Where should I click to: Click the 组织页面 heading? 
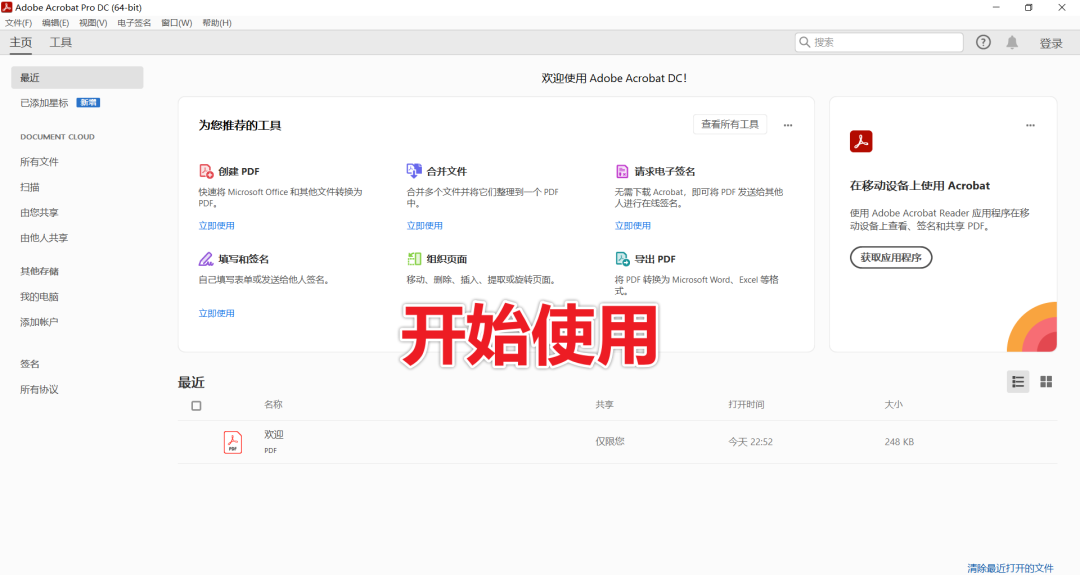tap(446, 260)
